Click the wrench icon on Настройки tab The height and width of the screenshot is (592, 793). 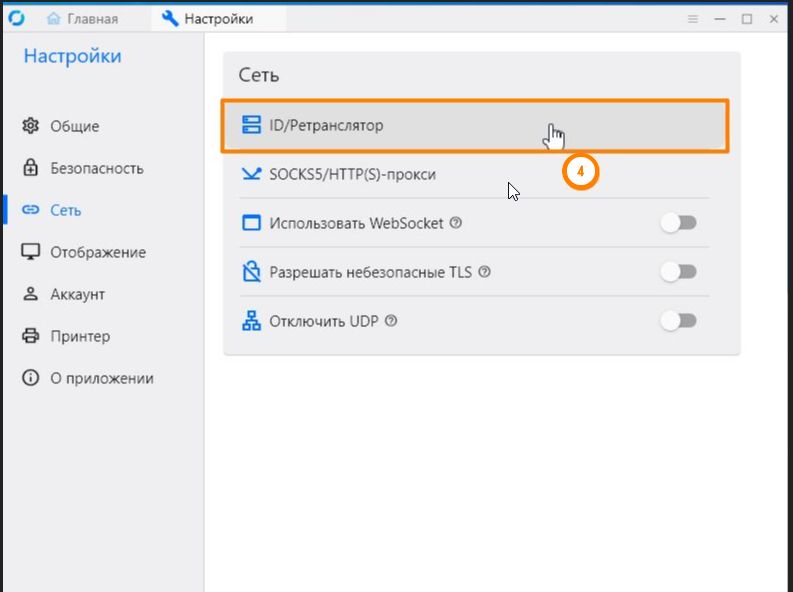[x=170, y=19]
